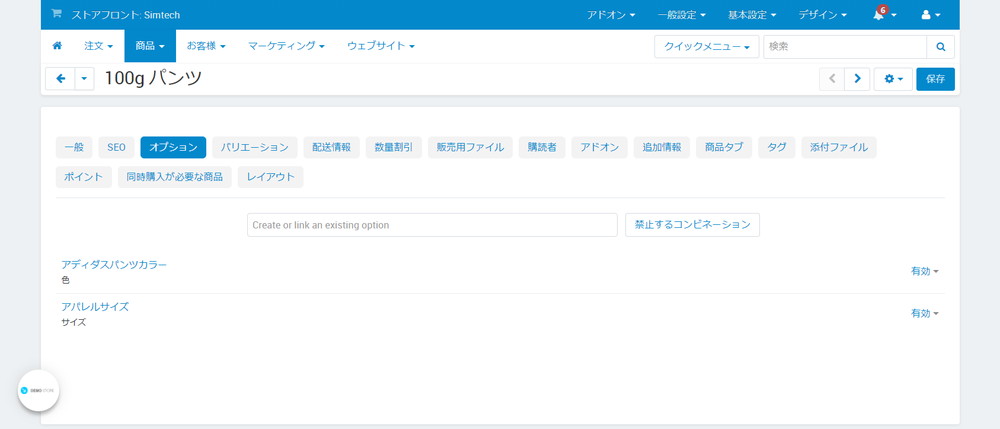This screenshot has height=429, width=1000.
Task: Click the サイズ option type text
Action: tap(73, 323)
